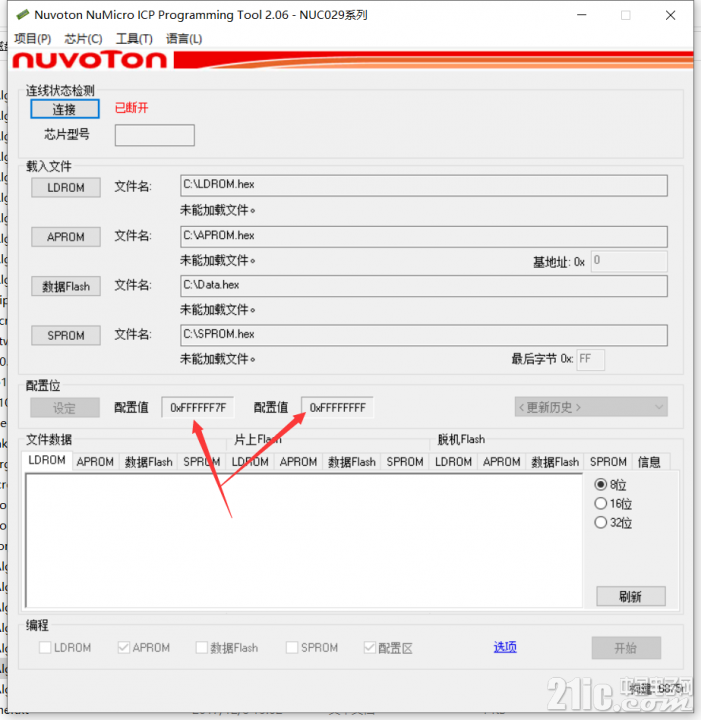The height and width of the screenshot is (720, 701).
Task: Open the 语言(L) menu
Action: point(184,39)
